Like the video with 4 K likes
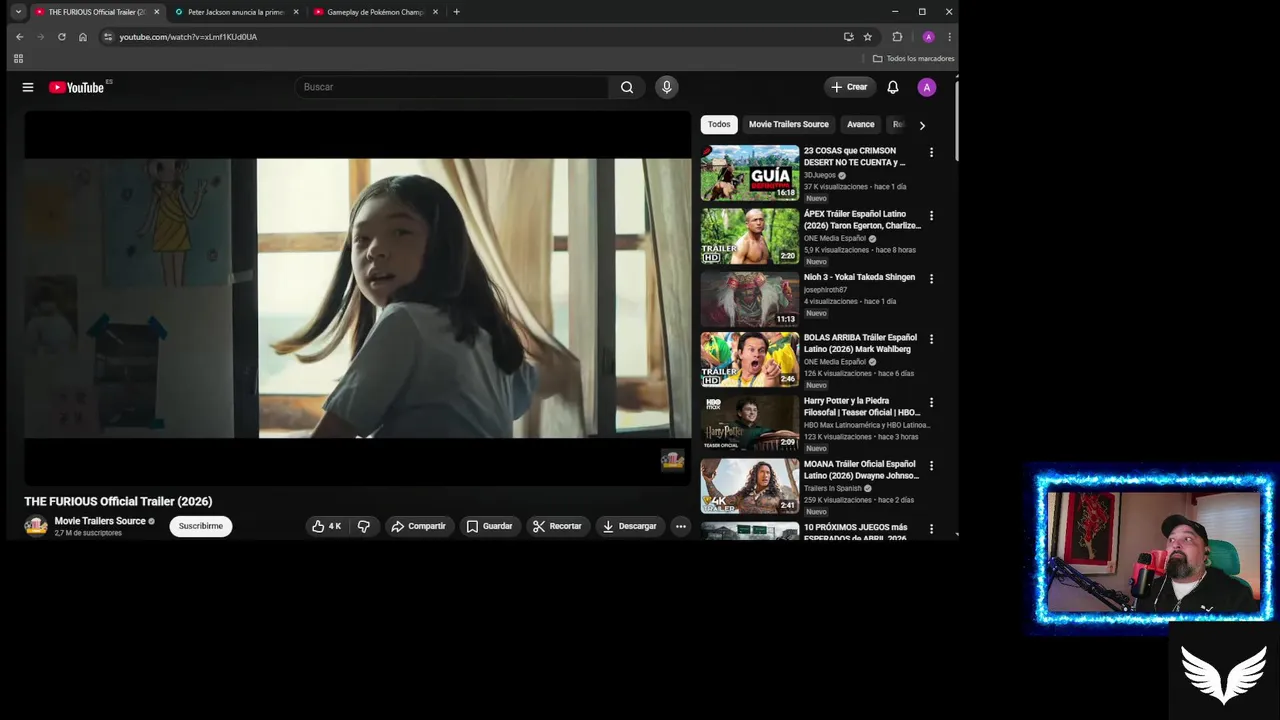This screenshot has width=1280, height=720. tap(326, 526)
